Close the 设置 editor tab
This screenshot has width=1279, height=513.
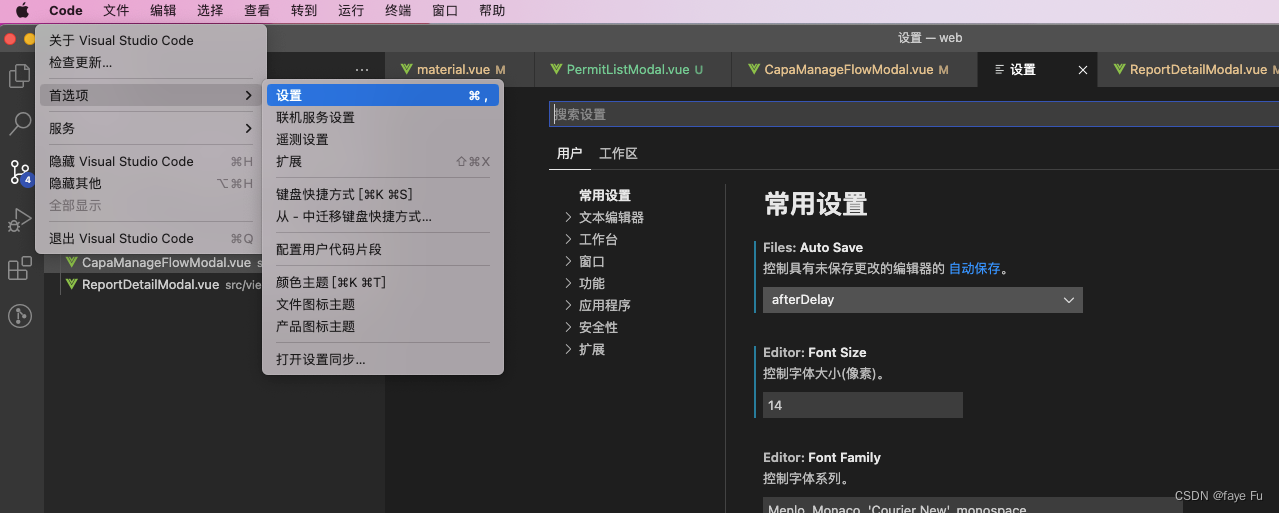(1083, 70)
